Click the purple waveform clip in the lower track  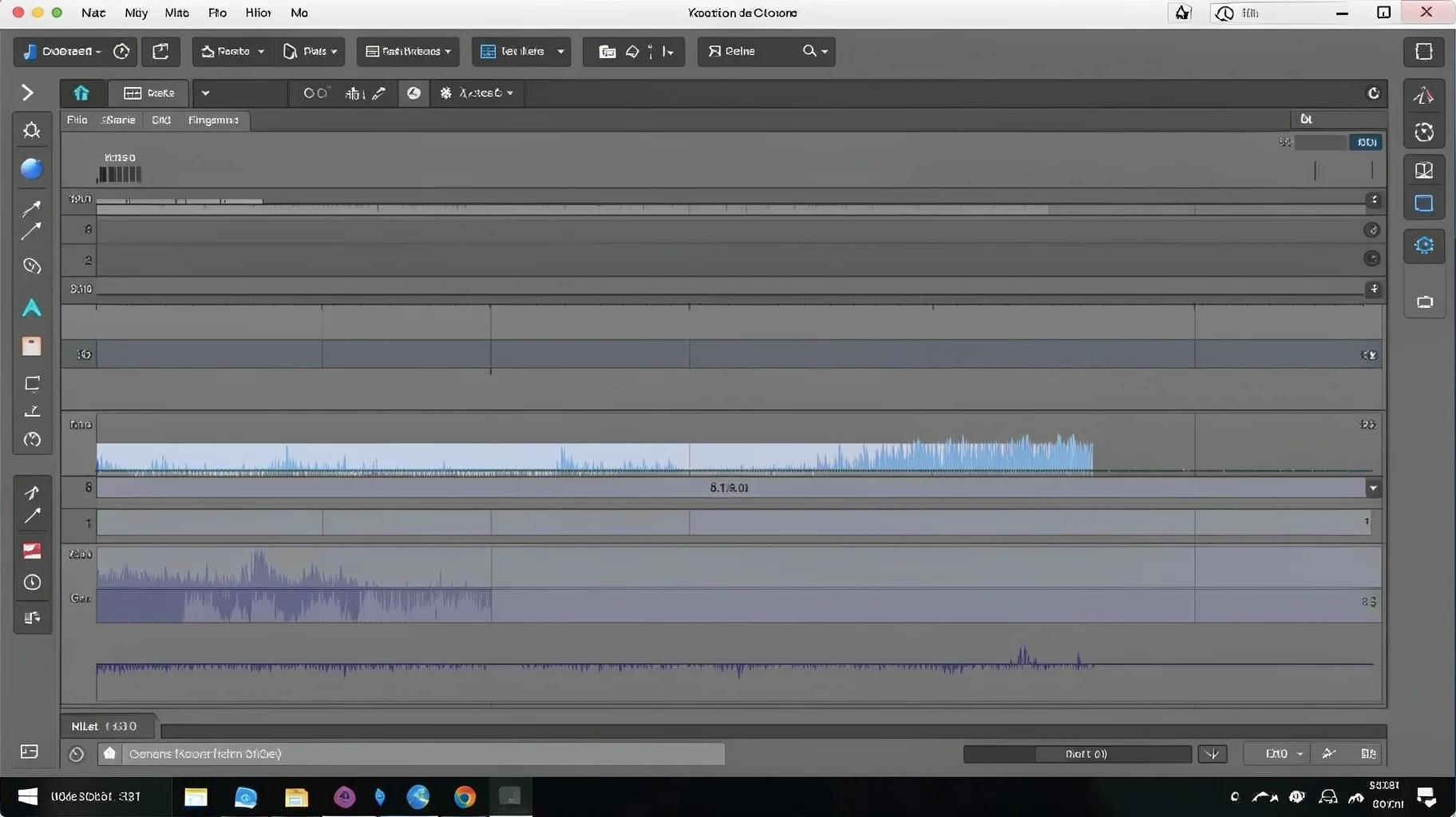click(x=294, y=585)
